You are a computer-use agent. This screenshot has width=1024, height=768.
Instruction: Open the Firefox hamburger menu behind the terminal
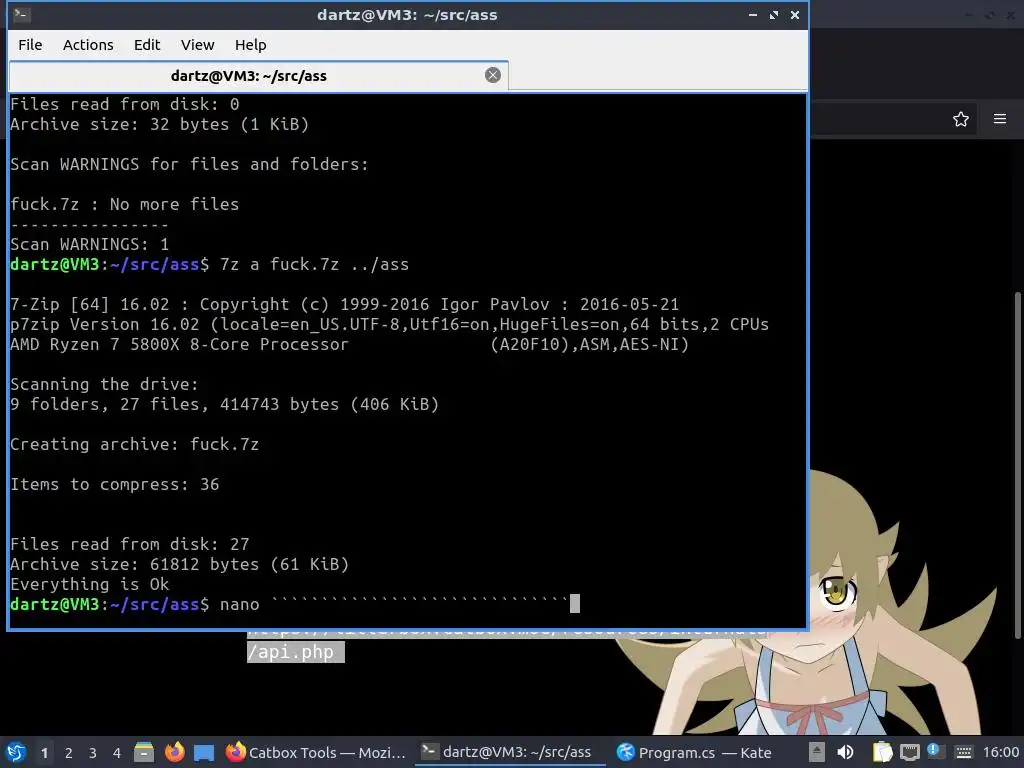1000,119
